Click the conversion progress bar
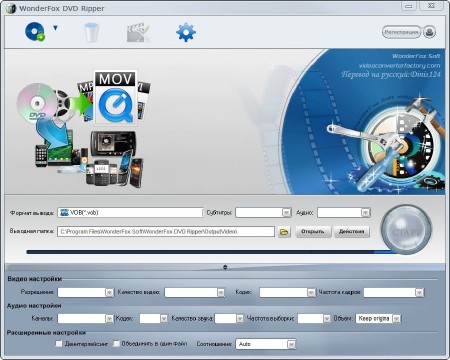450x360 pixels. (210, 252)
